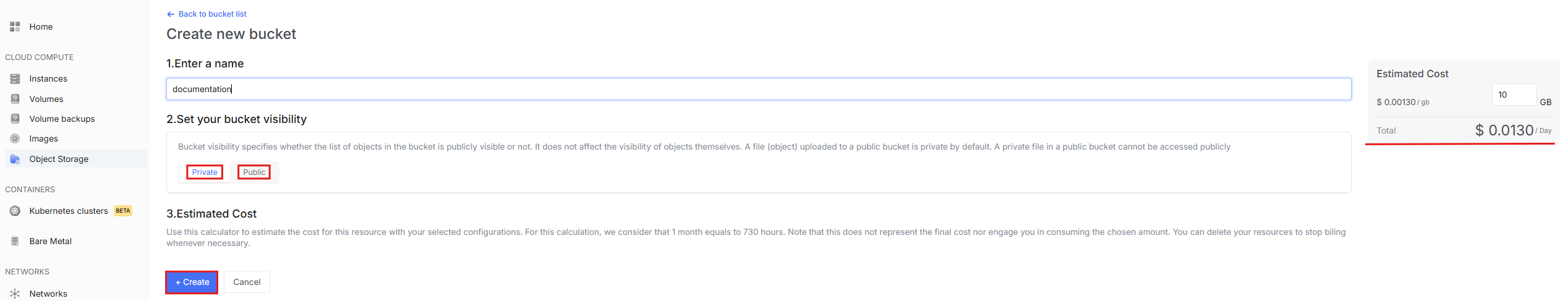Click the GB size field in Estimated Cost
The image size is (1568, 301).
point(1513,95)
